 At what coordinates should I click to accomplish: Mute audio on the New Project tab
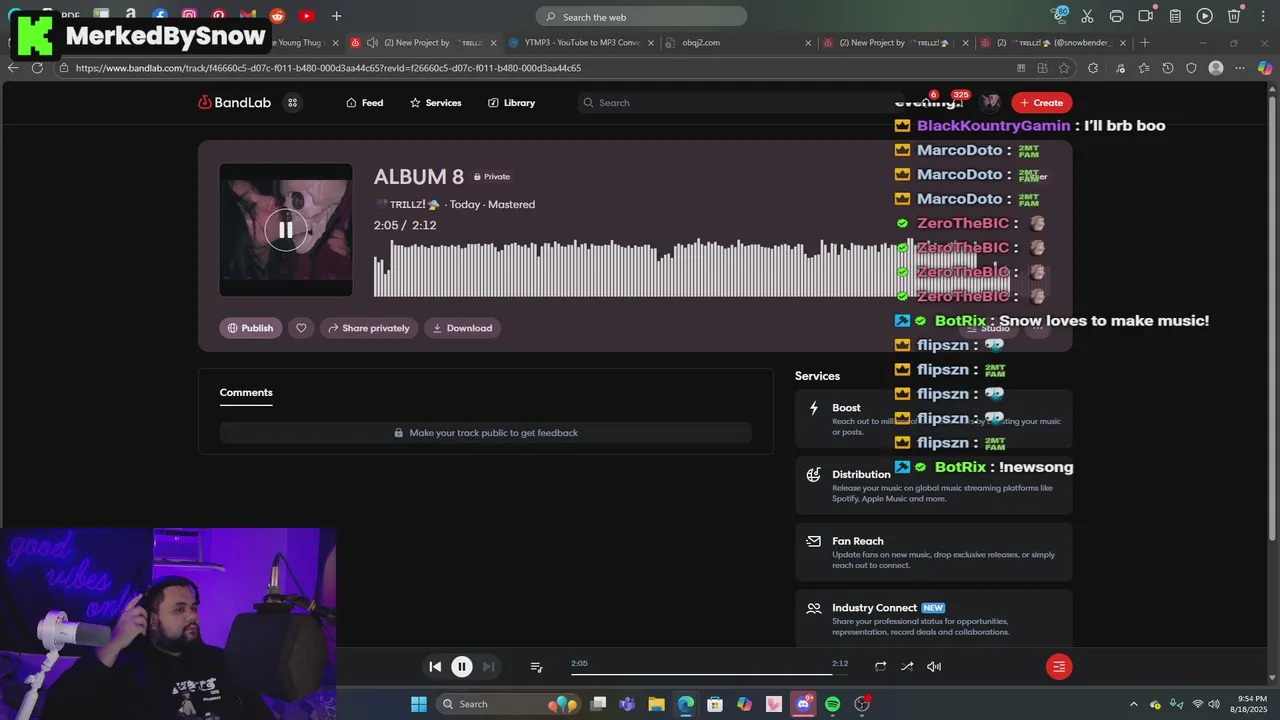372,43
